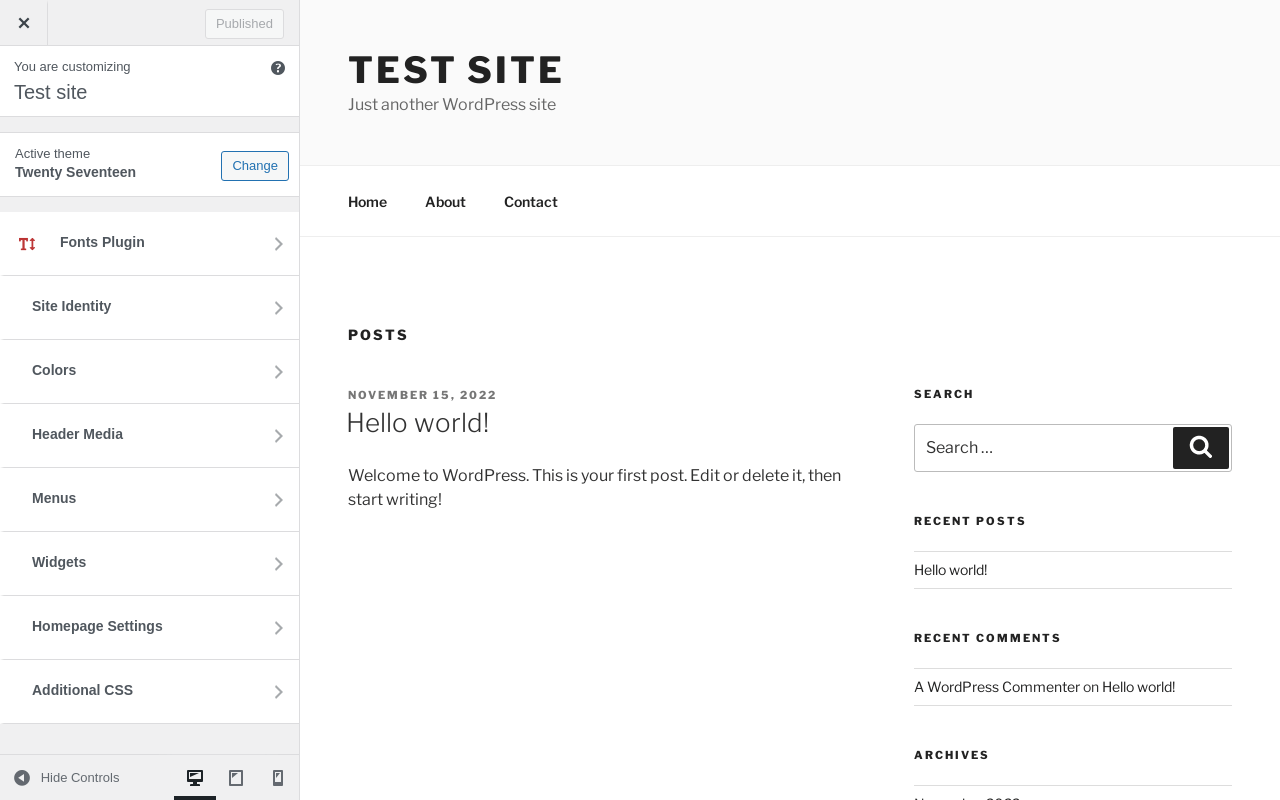Click the Hide Controls arrow icon
The height and width of the screenshot is (800, 1280).
(22, 778)
